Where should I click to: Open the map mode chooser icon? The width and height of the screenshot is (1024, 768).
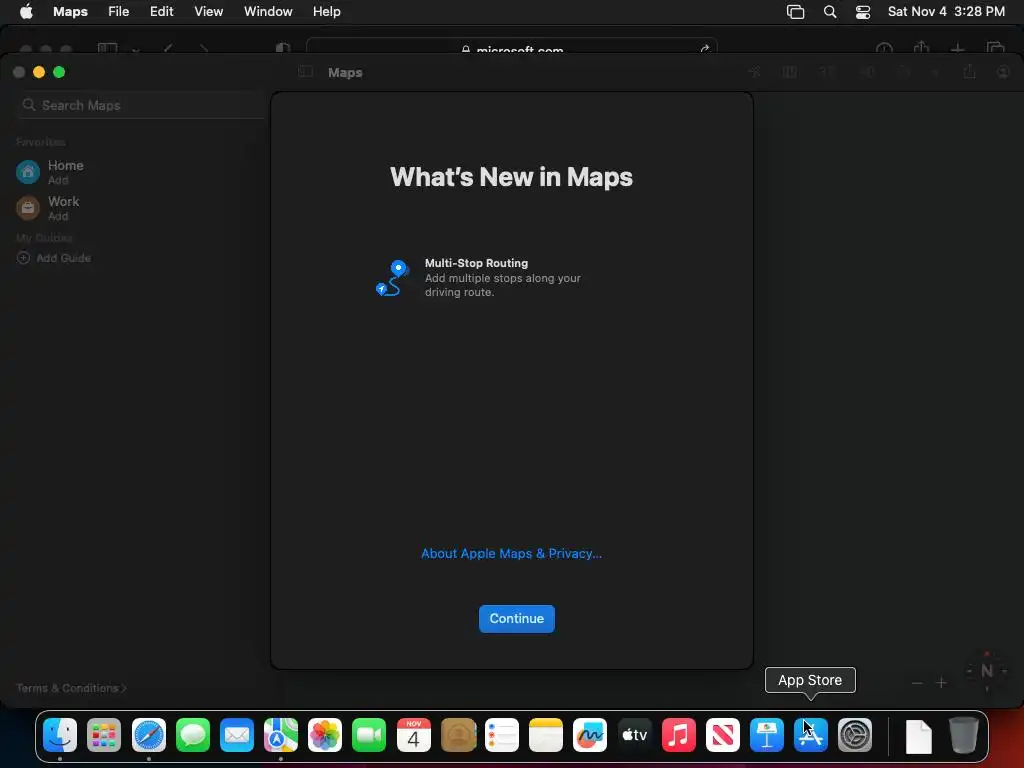click(790, 72)
